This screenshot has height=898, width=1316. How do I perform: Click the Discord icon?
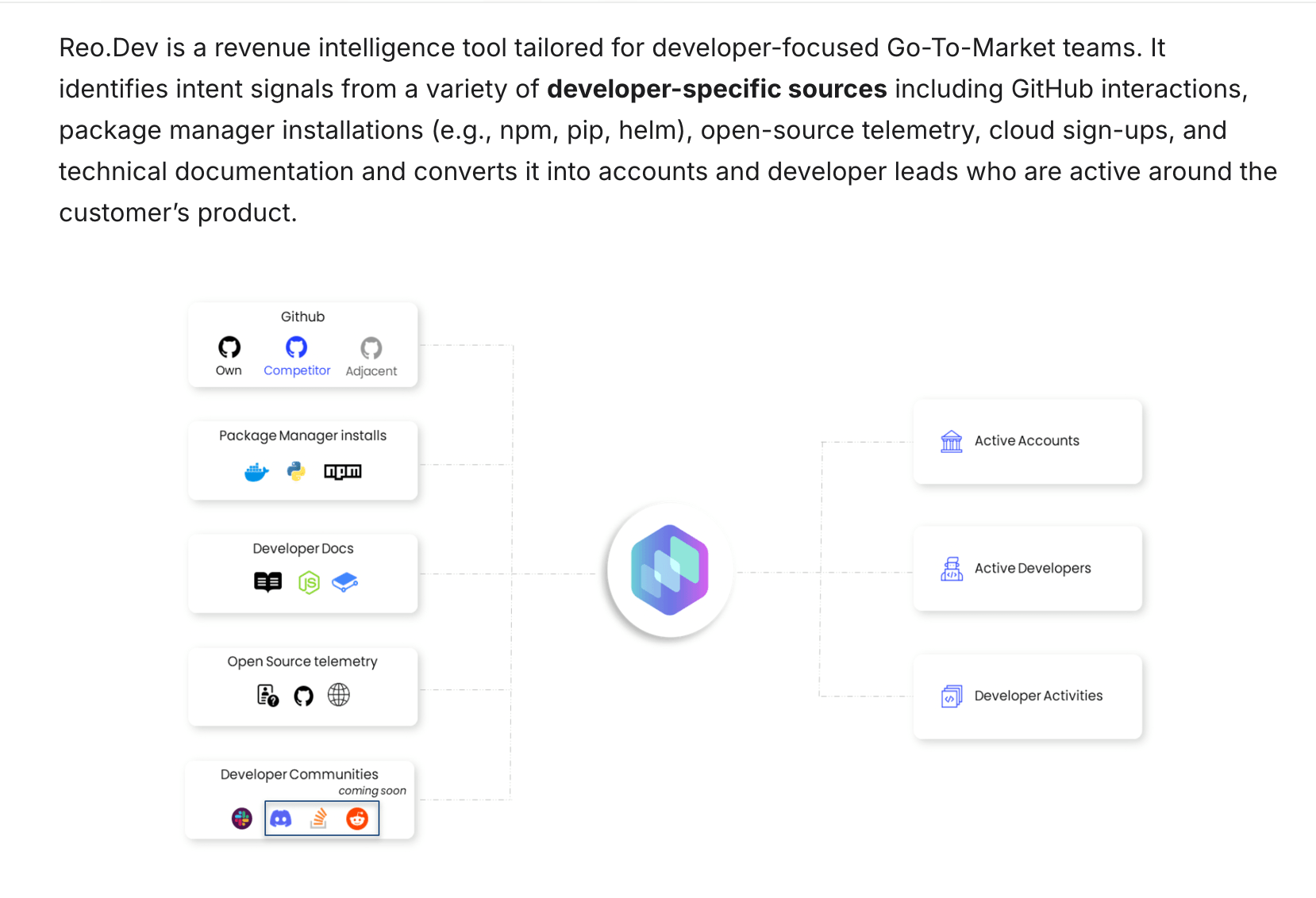pyautogui.click(x=281, y=818)
